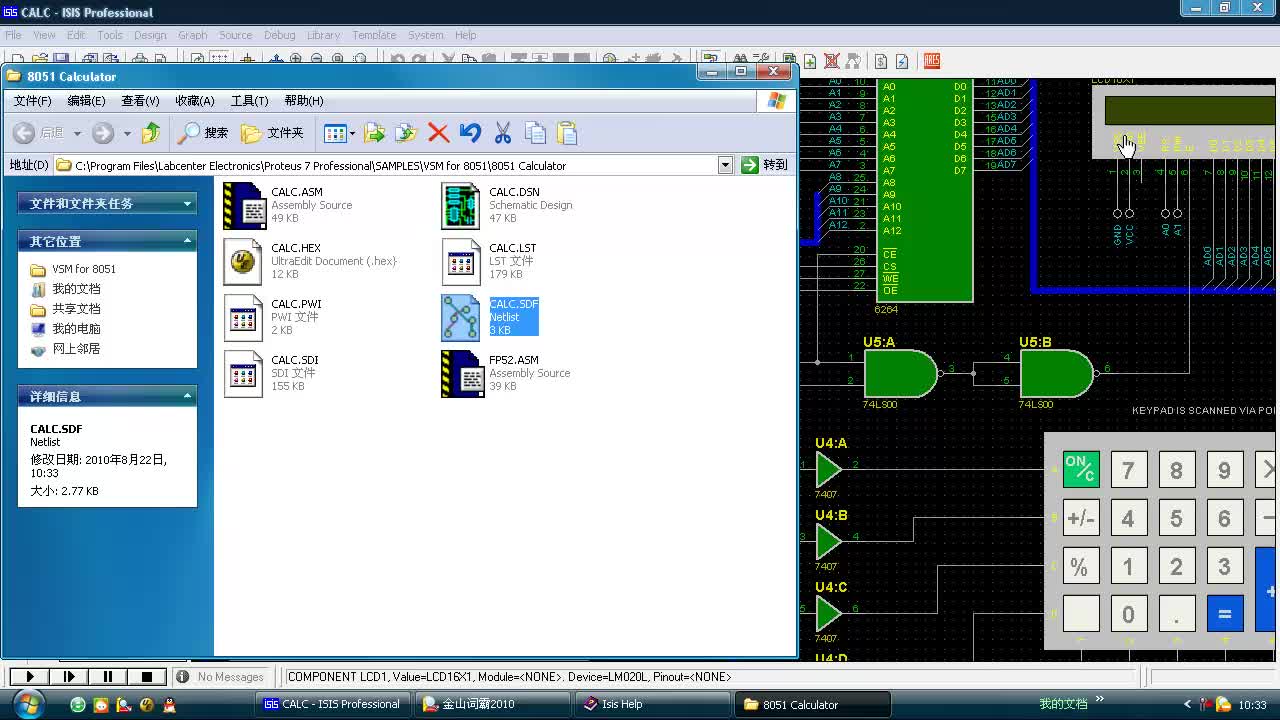Click the Copy icon in Explorer toolbar
This screenshot has width=1280, height=720.
(535, 133)
